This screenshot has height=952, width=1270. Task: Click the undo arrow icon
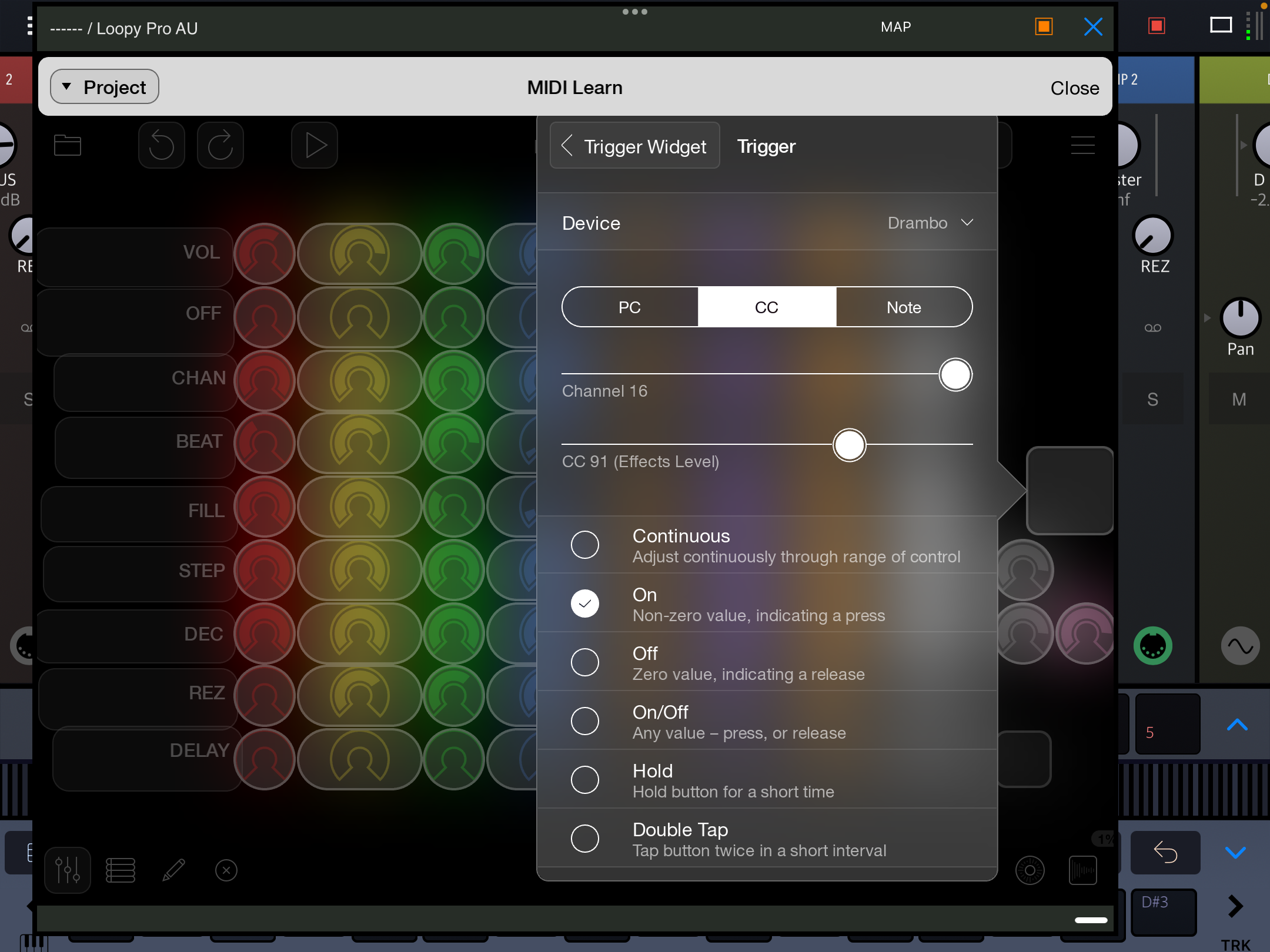pos(161,146)
